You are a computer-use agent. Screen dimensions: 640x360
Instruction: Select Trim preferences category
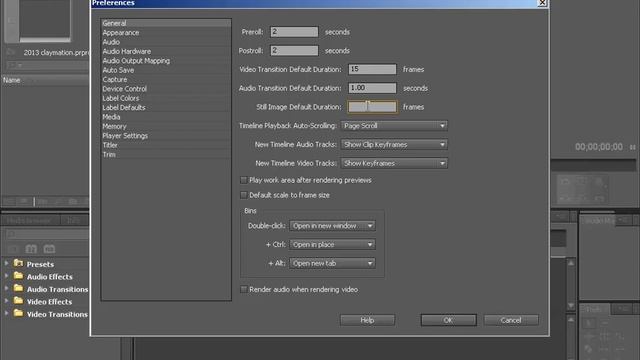166,155
